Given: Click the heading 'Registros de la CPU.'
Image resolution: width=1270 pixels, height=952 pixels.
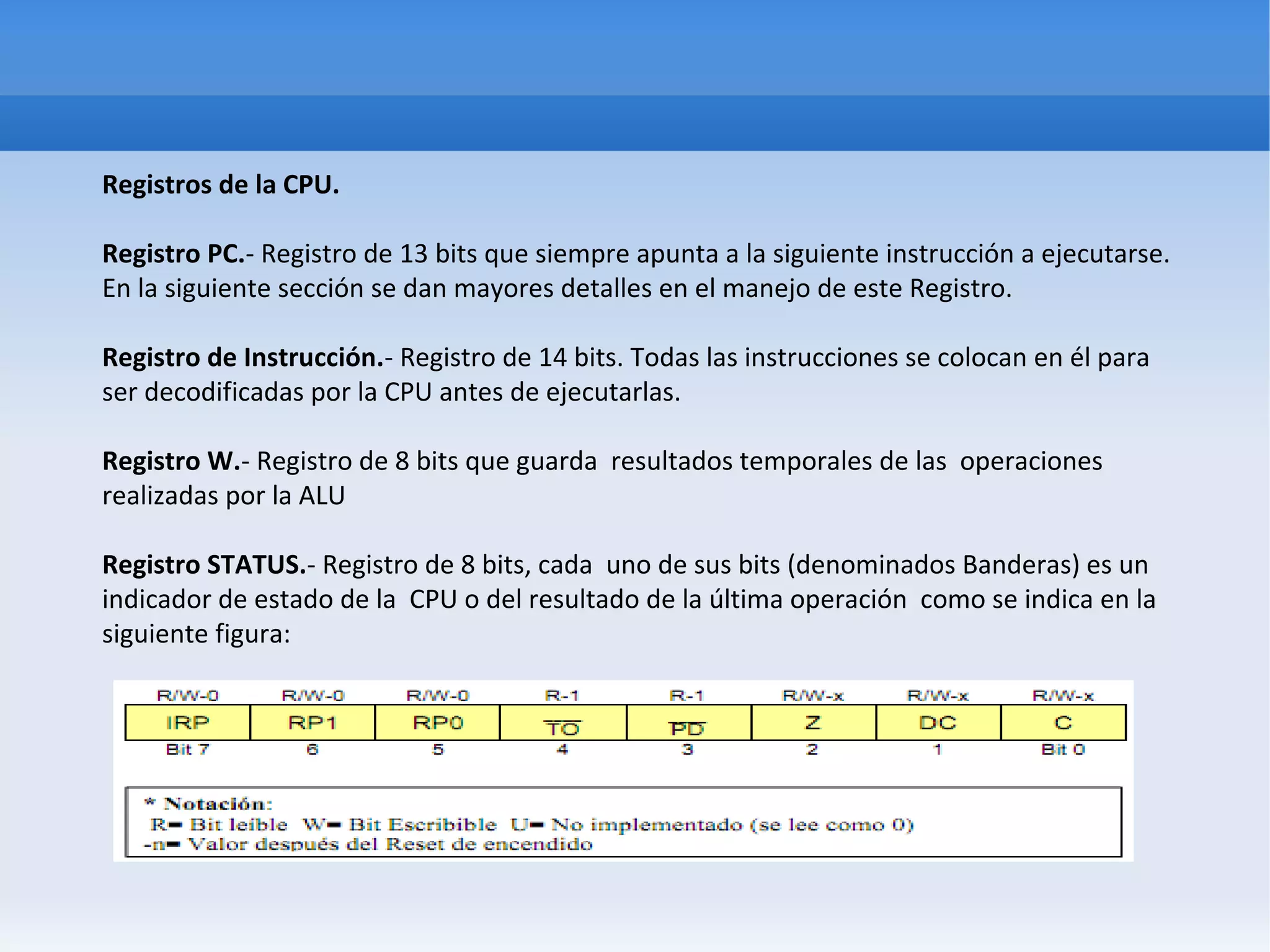Looking at the screenshot, I should tap(221, 185).
